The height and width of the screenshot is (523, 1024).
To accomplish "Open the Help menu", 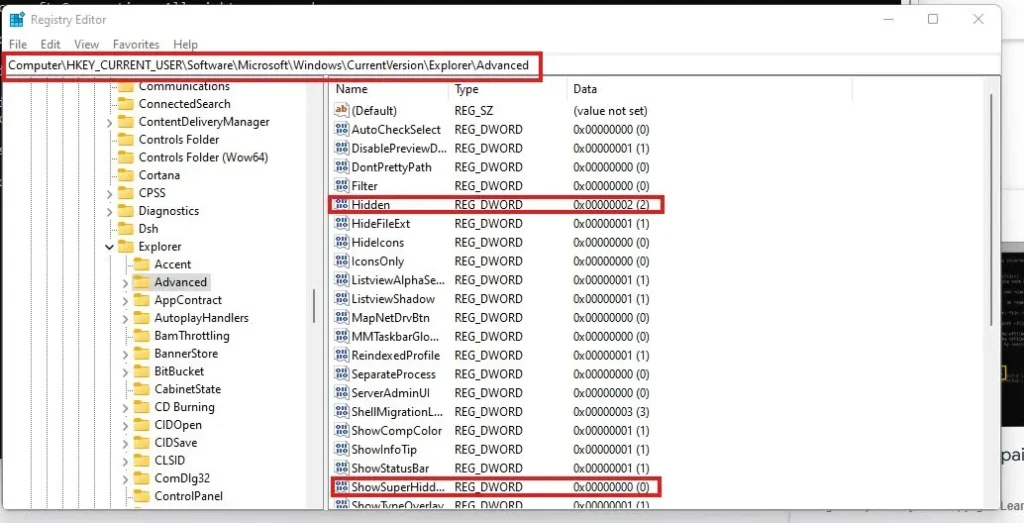I will point(185,44).
